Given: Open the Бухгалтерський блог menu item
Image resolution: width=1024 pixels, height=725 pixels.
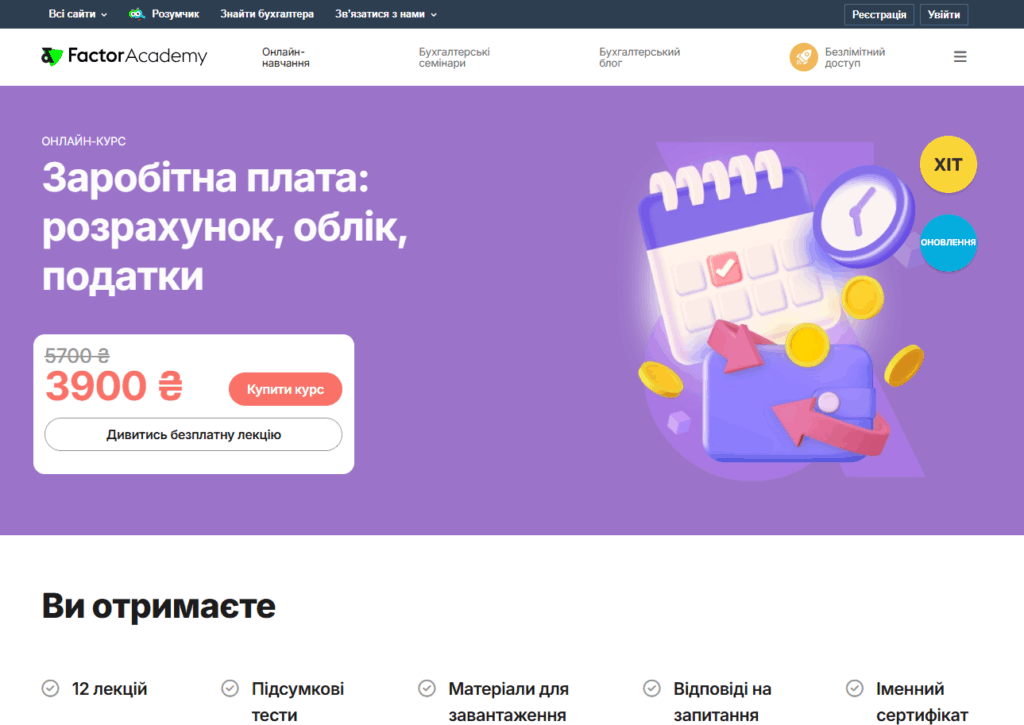Looking at the screenshot, I should [x=639, y=57].
